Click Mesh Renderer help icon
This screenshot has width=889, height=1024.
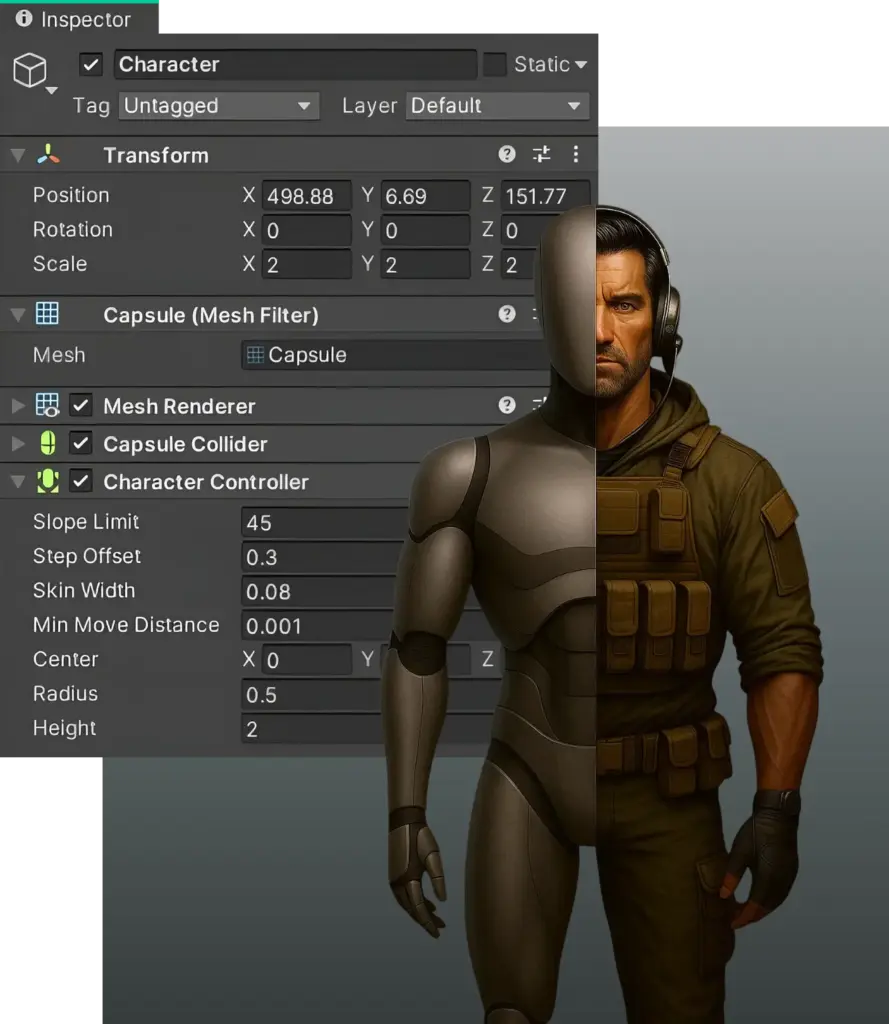coord(507,405)
